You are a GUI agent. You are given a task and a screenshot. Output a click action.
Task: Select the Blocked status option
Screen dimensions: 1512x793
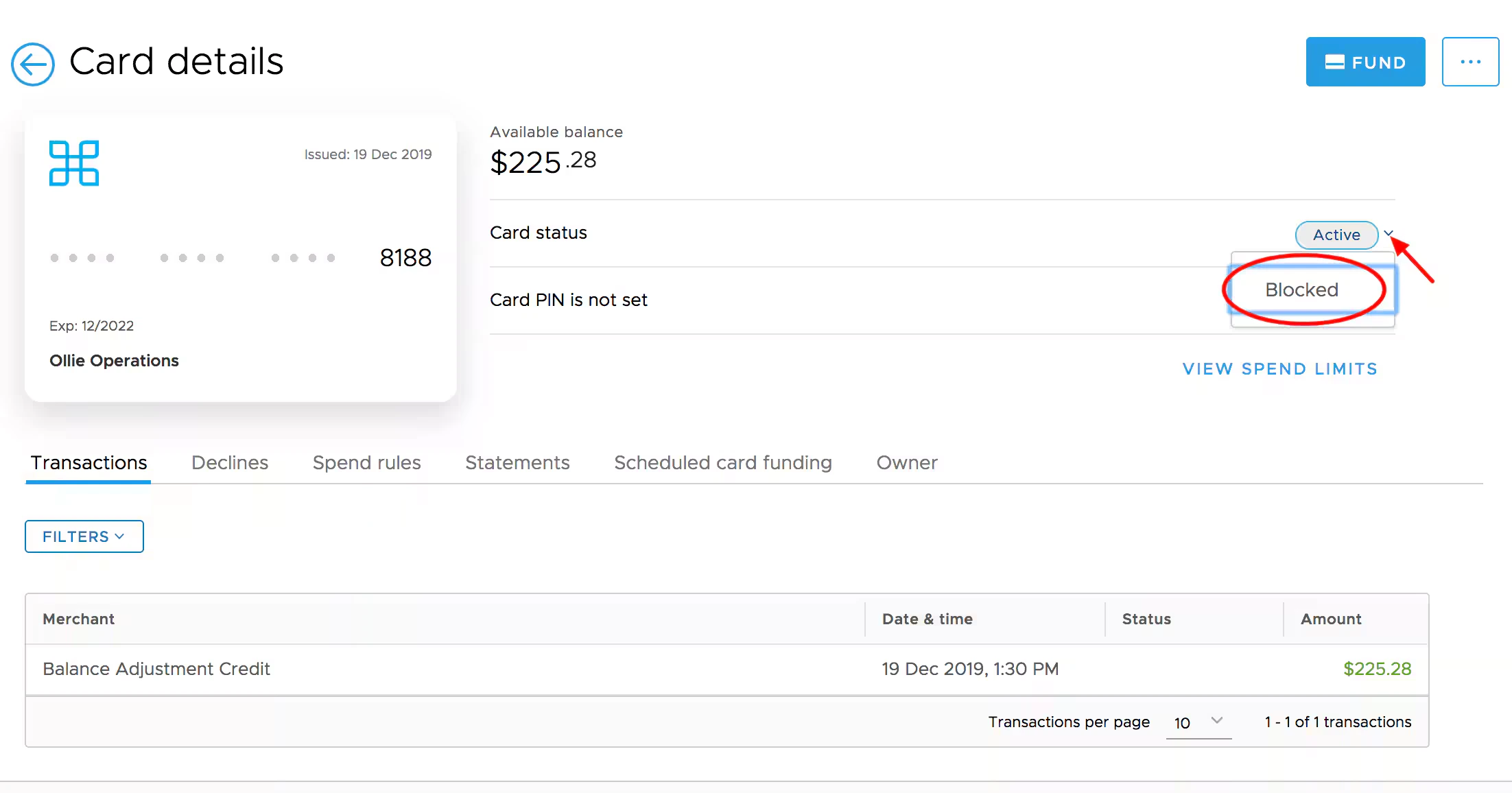pos(1301,289)
